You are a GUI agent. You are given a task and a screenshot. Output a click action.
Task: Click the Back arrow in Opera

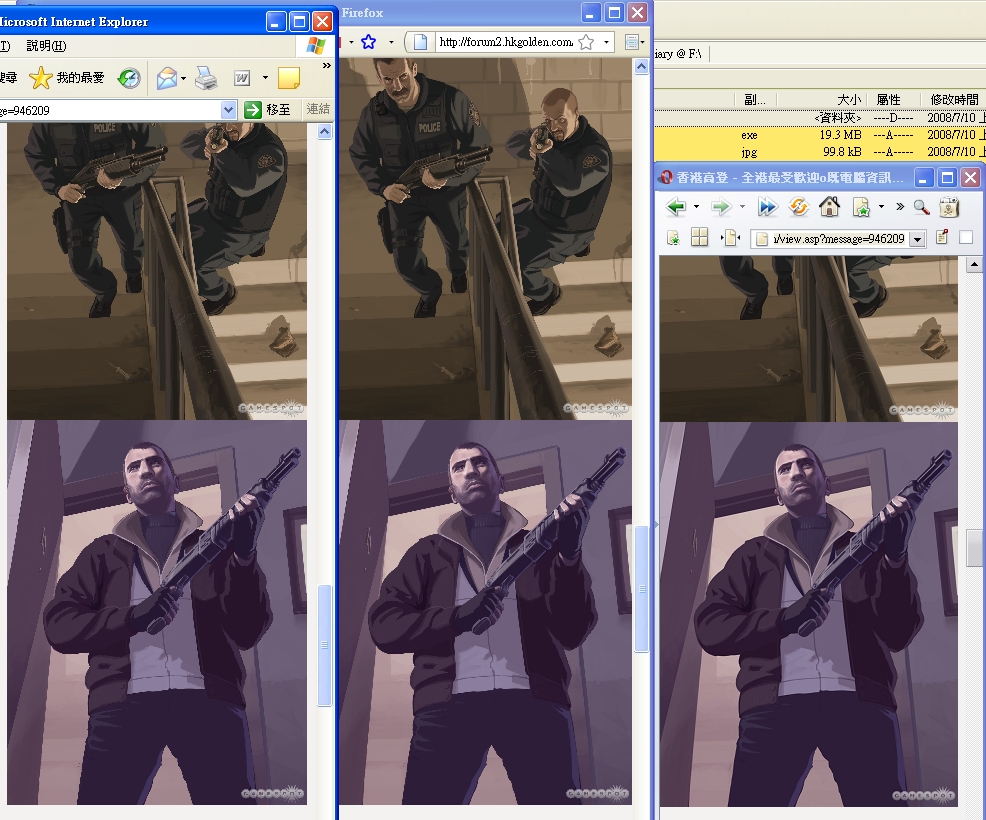click(x=676, y=206)
